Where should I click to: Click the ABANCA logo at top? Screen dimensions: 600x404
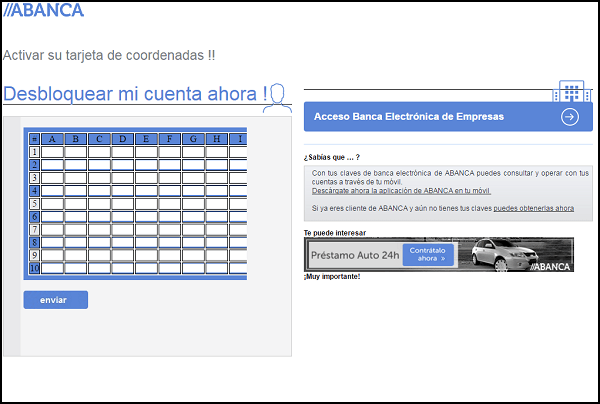[x=43, y=10]
